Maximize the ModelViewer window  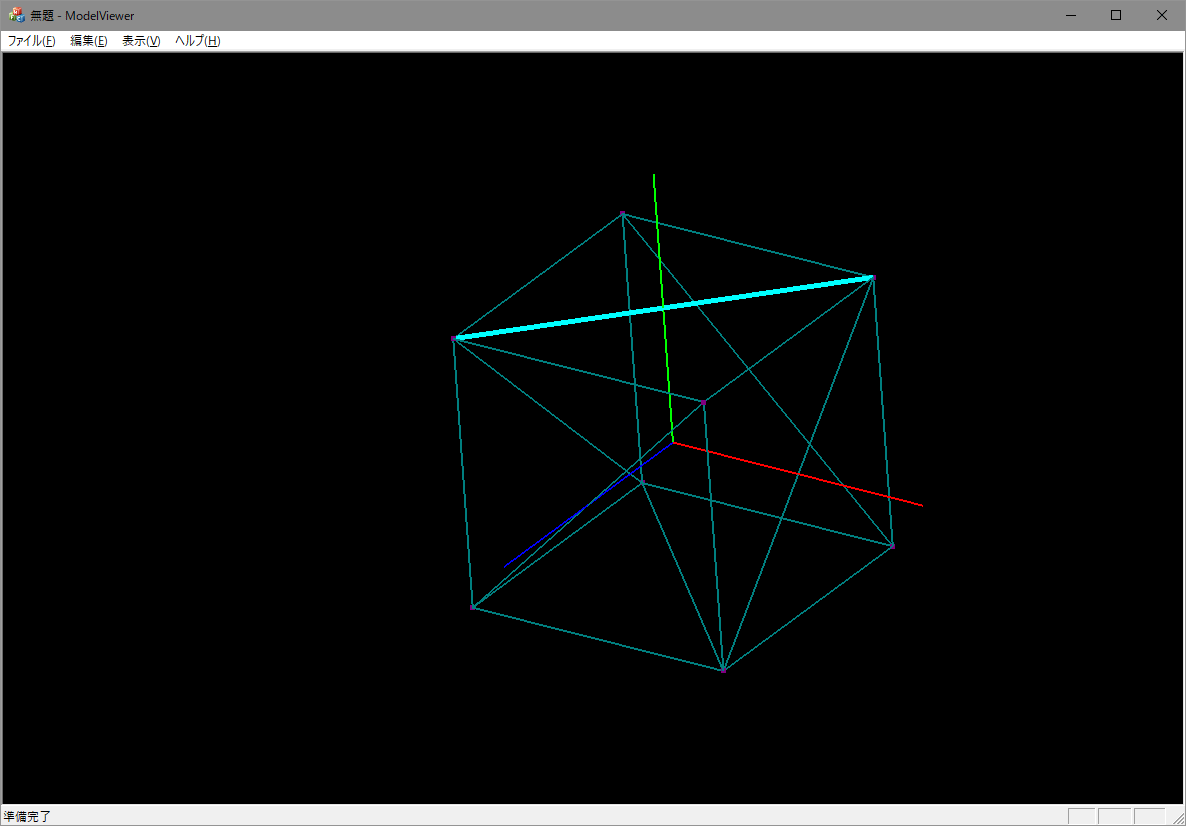[1116, 15]
